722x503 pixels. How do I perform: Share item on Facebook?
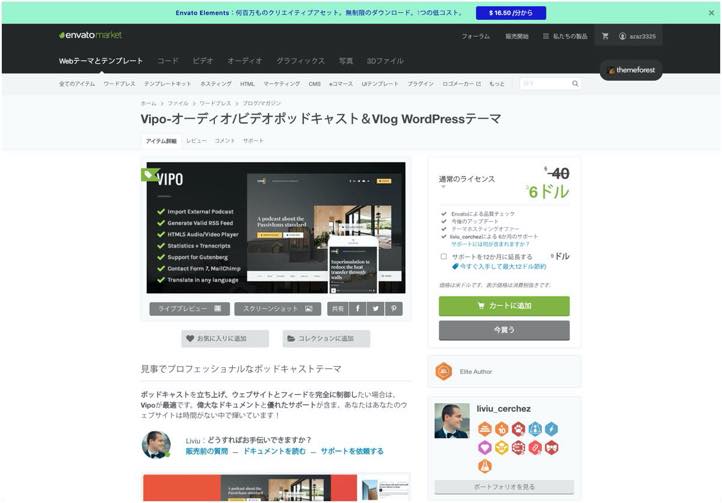(x=357, y=309)
